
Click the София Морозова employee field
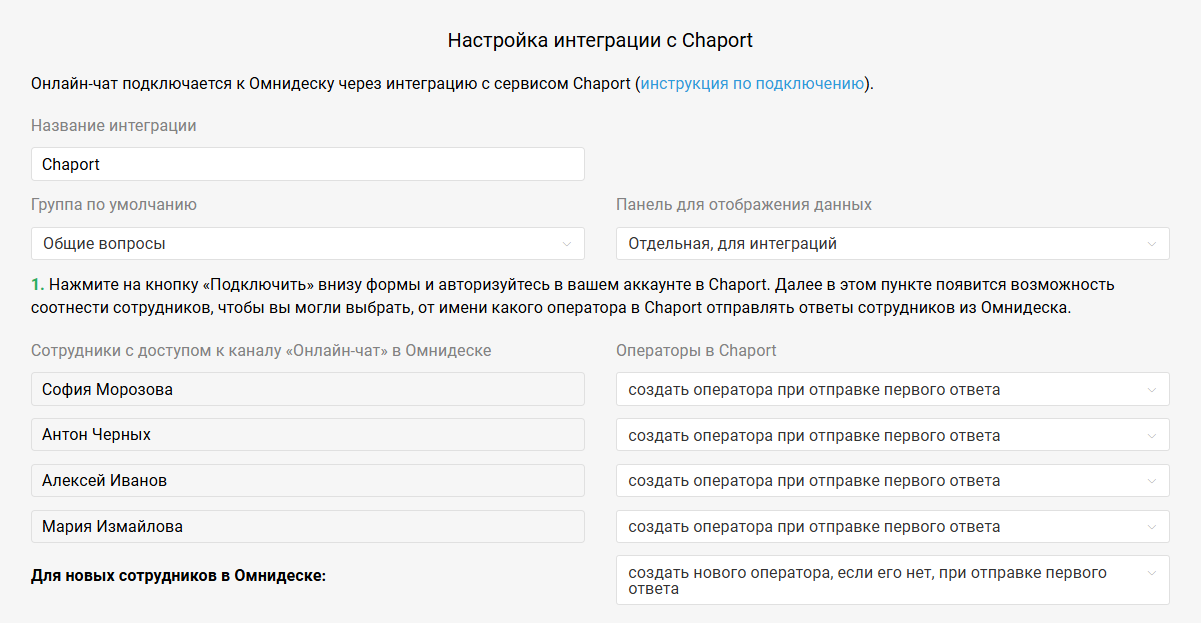308,389
